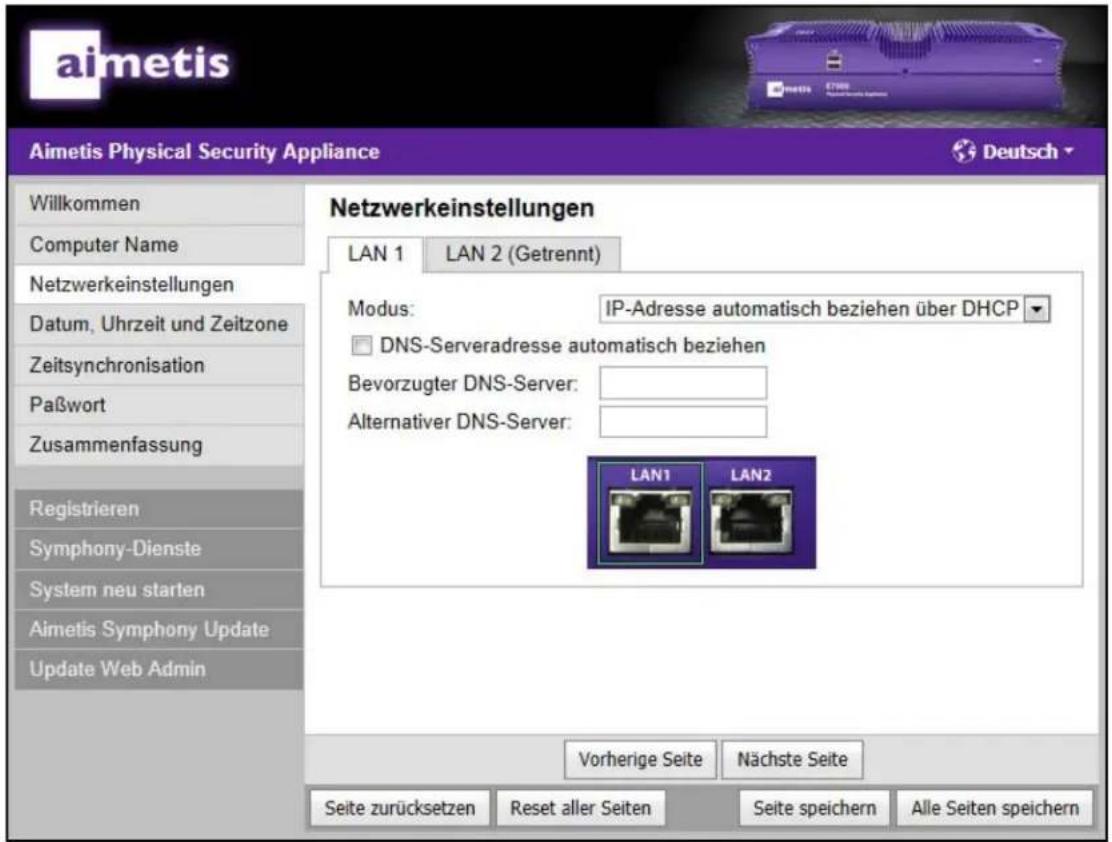
Task: Click the Modus dropdown arrow
Action: pos(1037,309)
